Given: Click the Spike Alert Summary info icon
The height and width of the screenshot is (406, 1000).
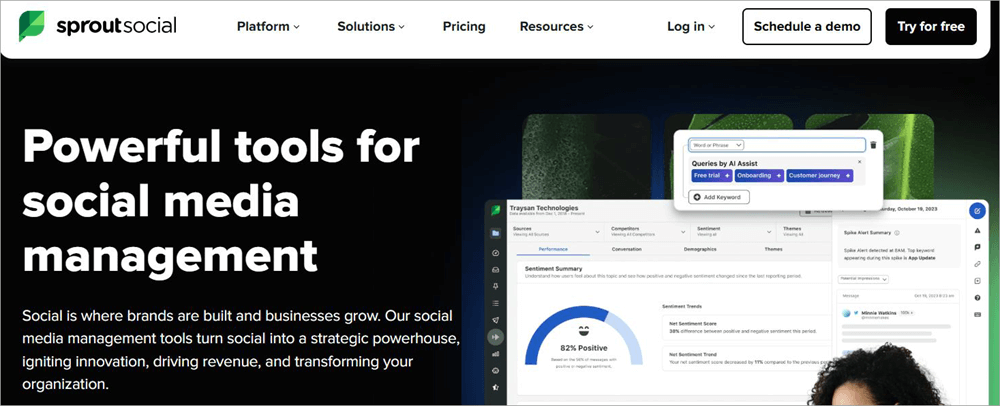Looking at the screenshot, I should click(x=897, y=233).
